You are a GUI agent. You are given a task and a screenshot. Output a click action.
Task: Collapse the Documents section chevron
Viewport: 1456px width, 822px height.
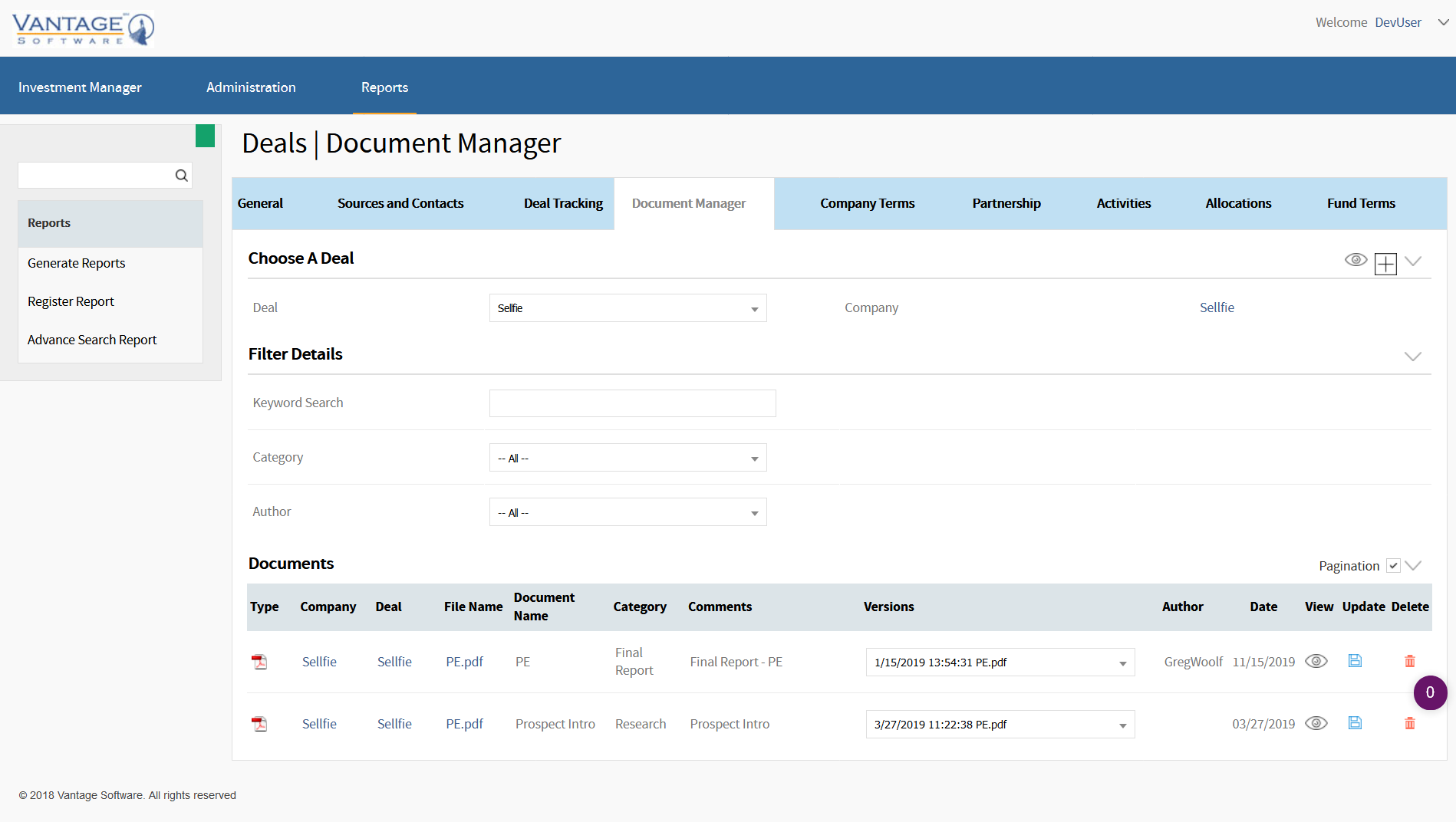tap(1413, 566)
